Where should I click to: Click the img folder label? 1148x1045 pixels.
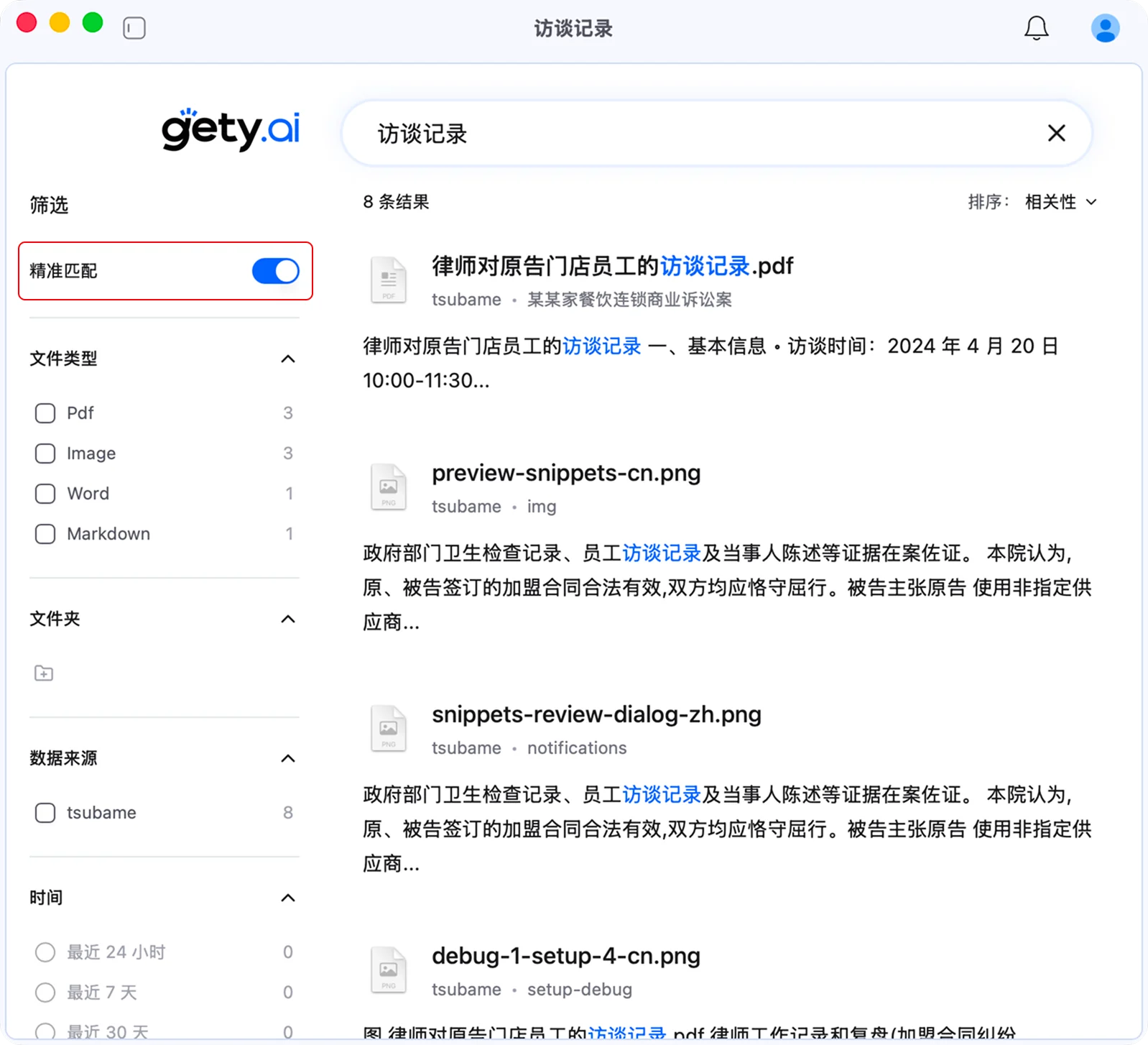point(542,507)
